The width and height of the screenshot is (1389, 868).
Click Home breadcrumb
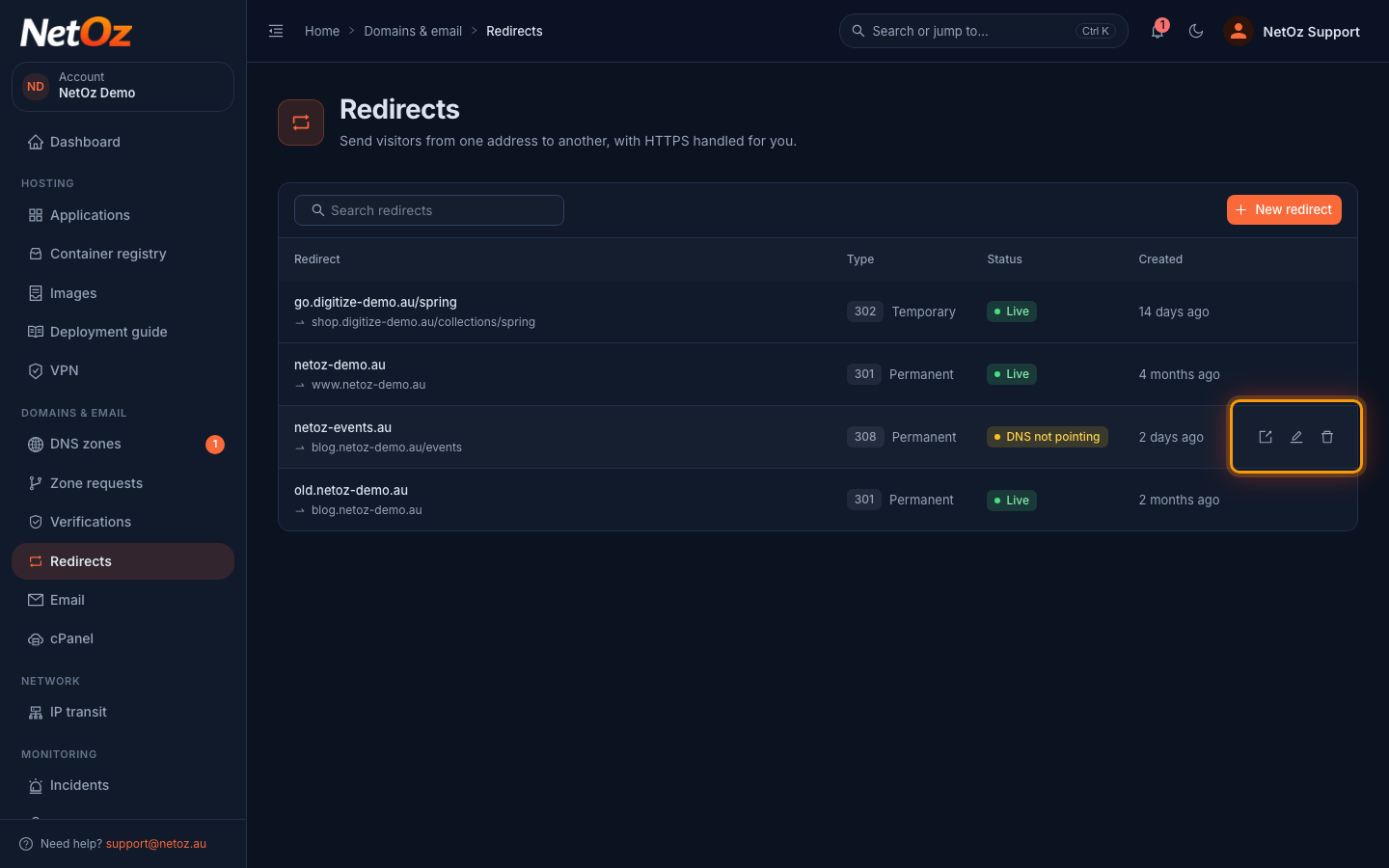click(x=322, y=31)
